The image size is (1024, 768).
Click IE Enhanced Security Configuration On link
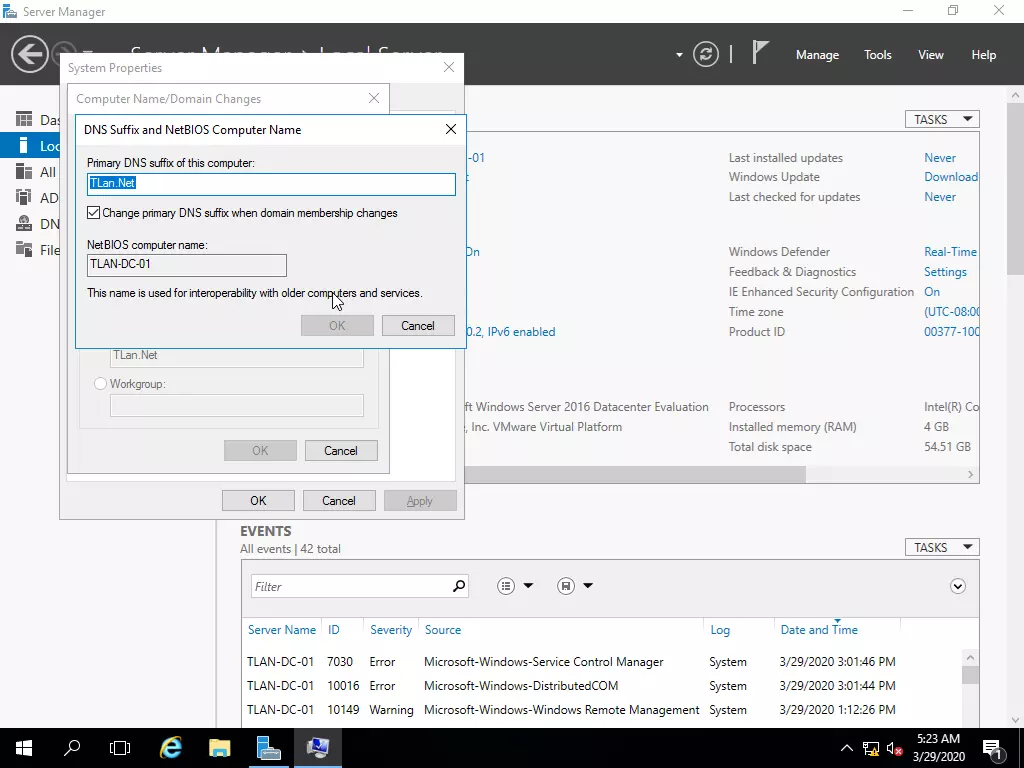pos(932,292)
